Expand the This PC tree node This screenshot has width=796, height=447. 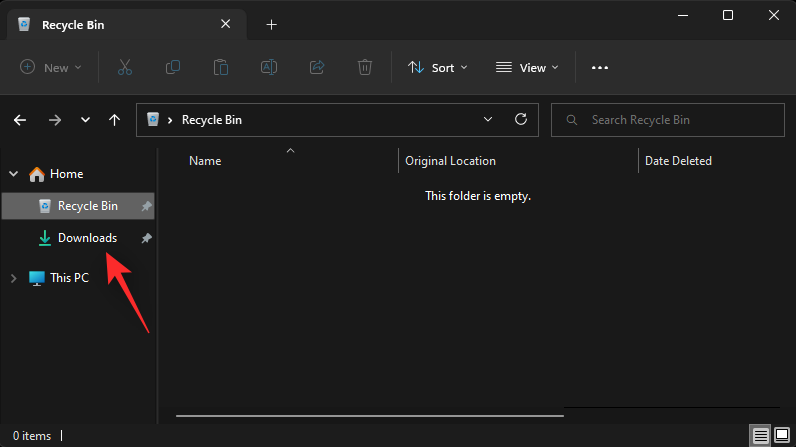click(x=14, y=278)
